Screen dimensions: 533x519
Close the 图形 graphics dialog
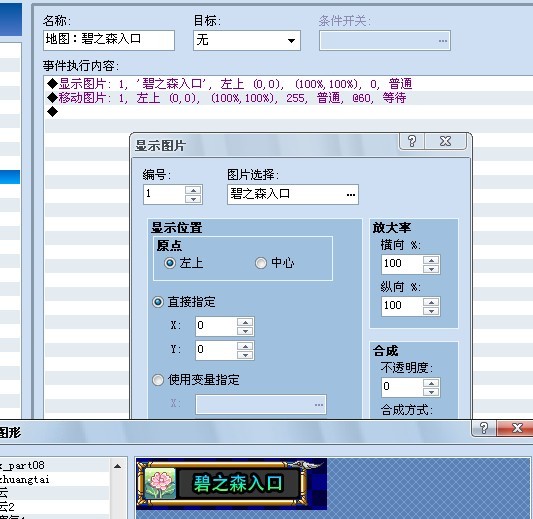click(x=517, y=428)
